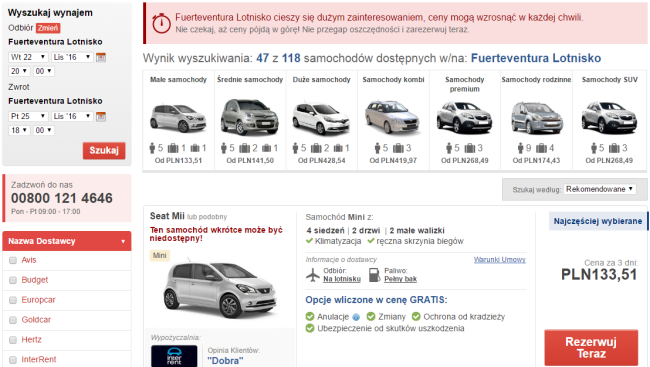650x367 pixels.
Task: Click info icon next to Anulacje
Action: pos(356,317)
